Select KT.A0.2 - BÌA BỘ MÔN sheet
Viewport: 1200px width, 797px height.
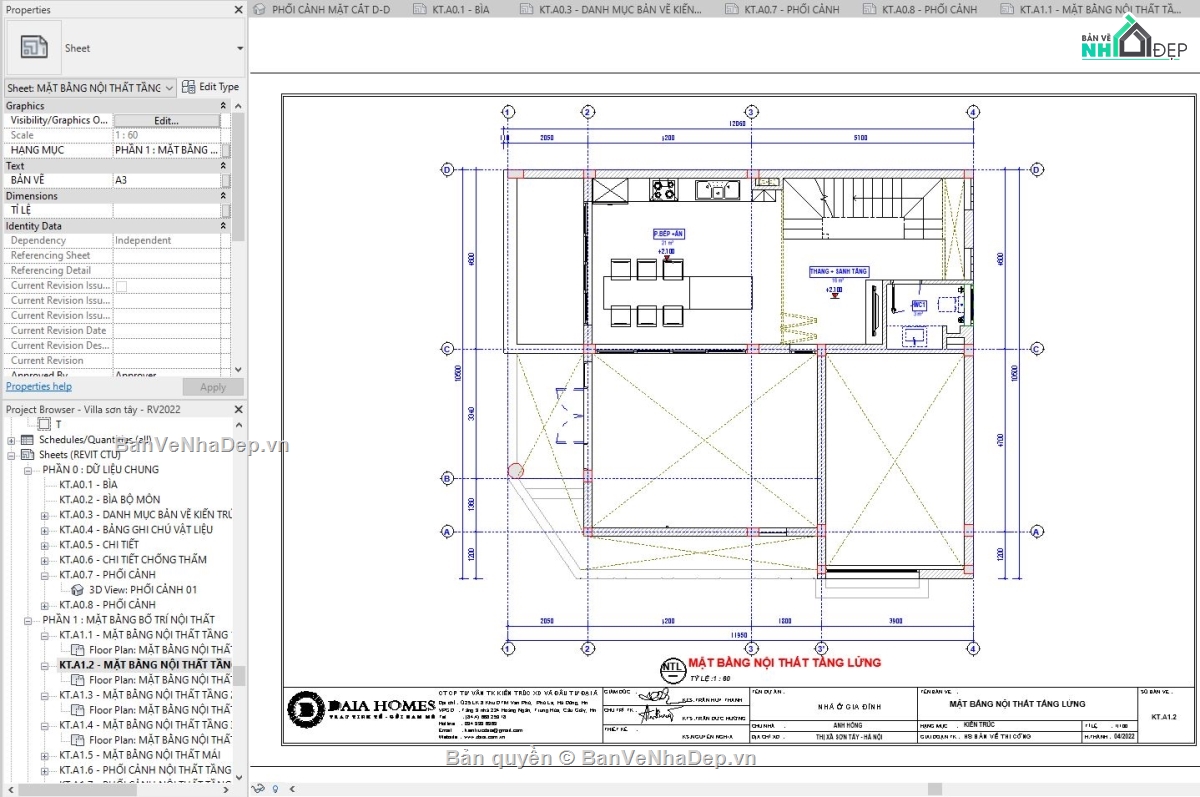[109, 500]
